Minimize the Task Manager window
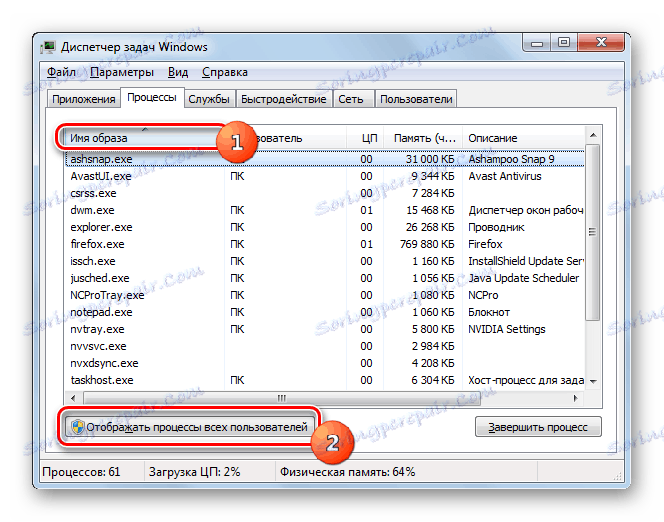This screenshot has height=522, width=664. [537, 43]
